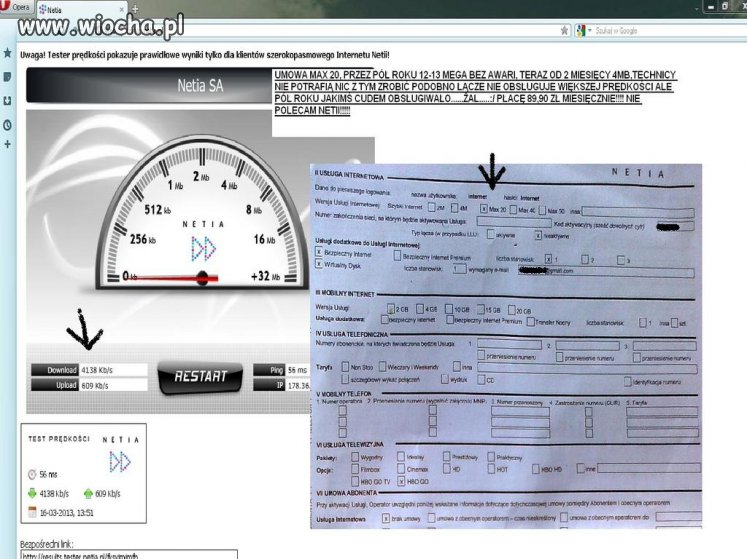
Task: Click the RESTART speed test button
Action: [x=200, y=377]
